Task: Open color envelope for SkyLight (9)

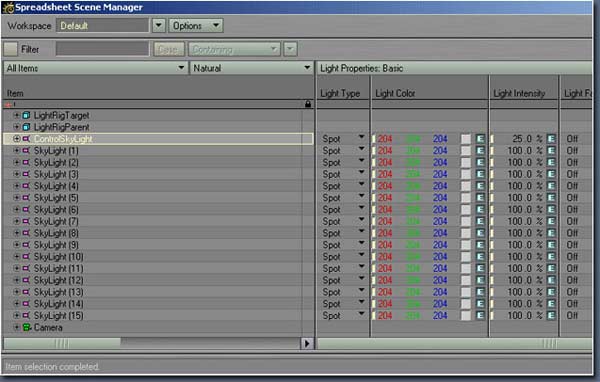Action: (480, 245)
